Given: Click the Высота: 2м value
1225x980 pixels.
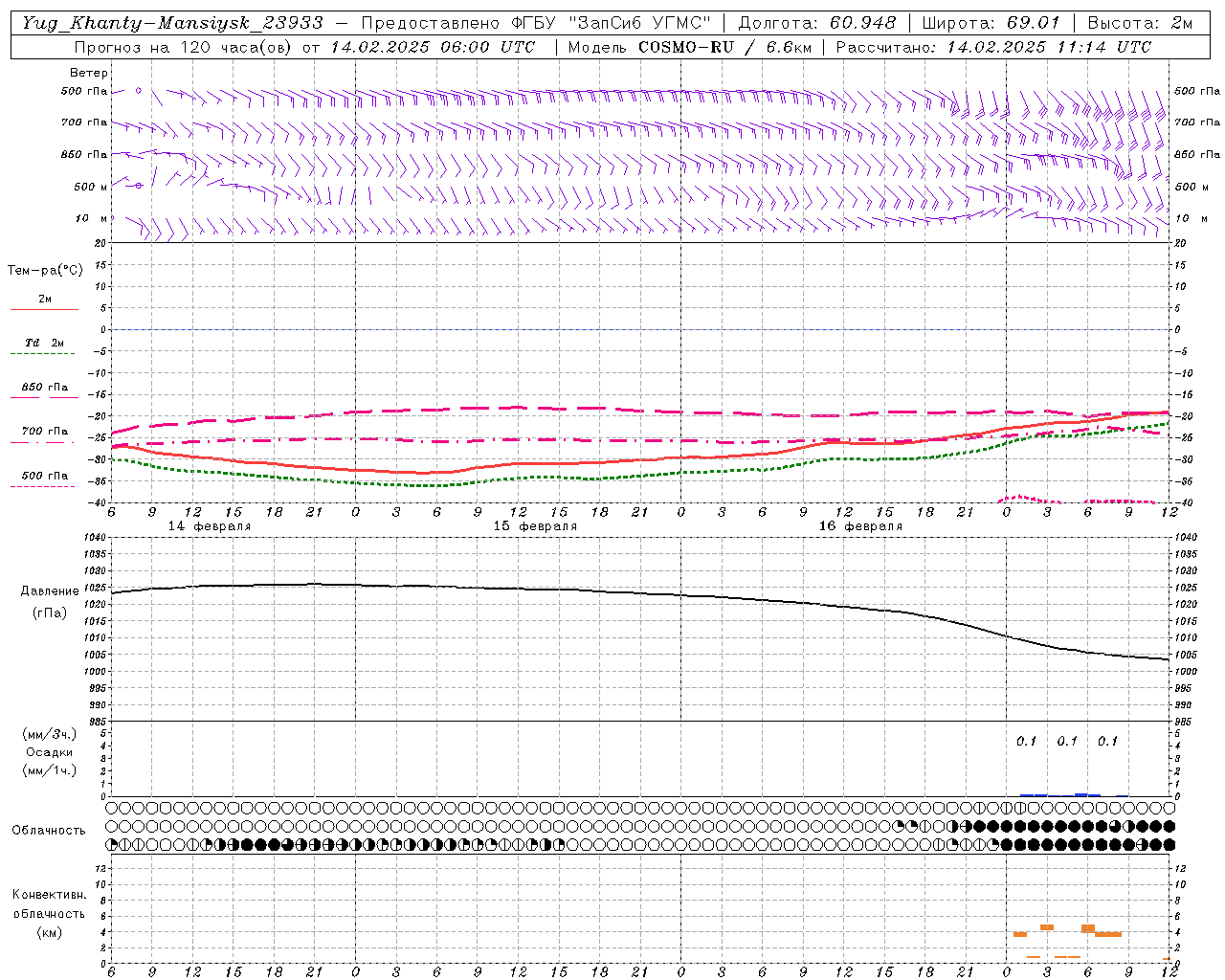Looking at the screenshot, I should click(1140, 23).
